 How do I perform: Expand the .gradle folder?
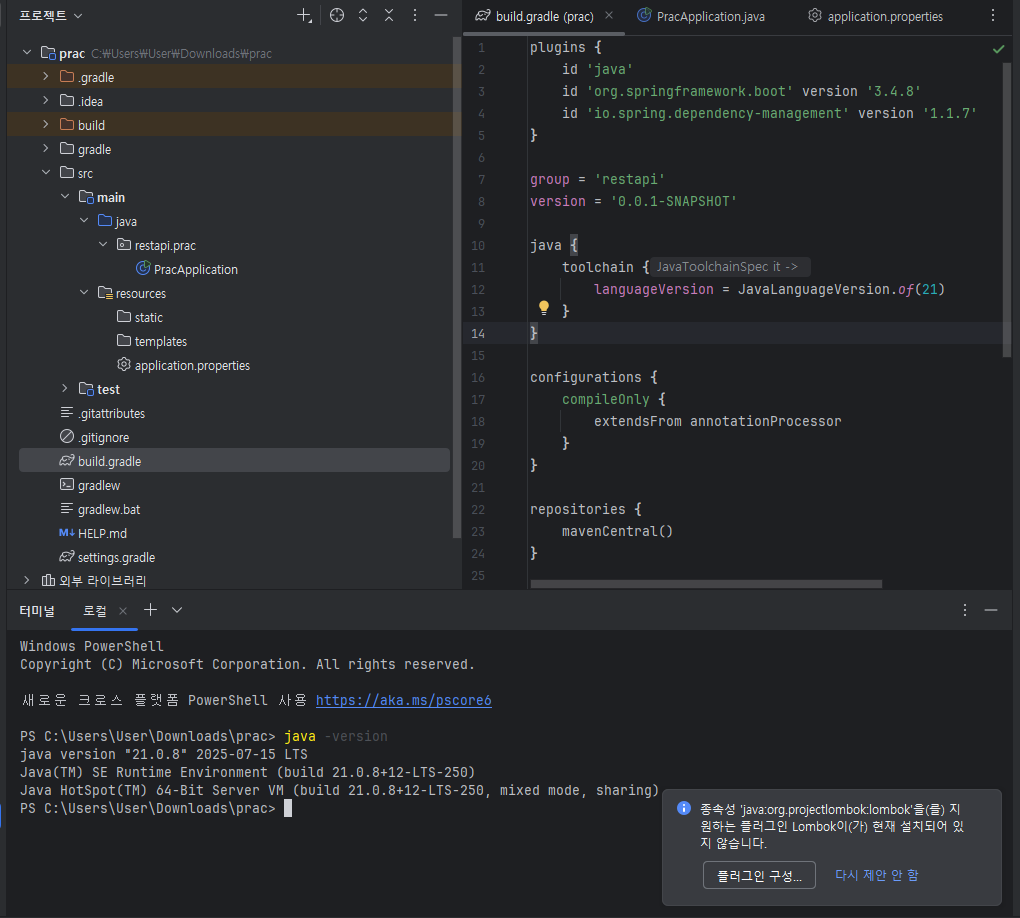pyautogui.click(x=46, y=77)
